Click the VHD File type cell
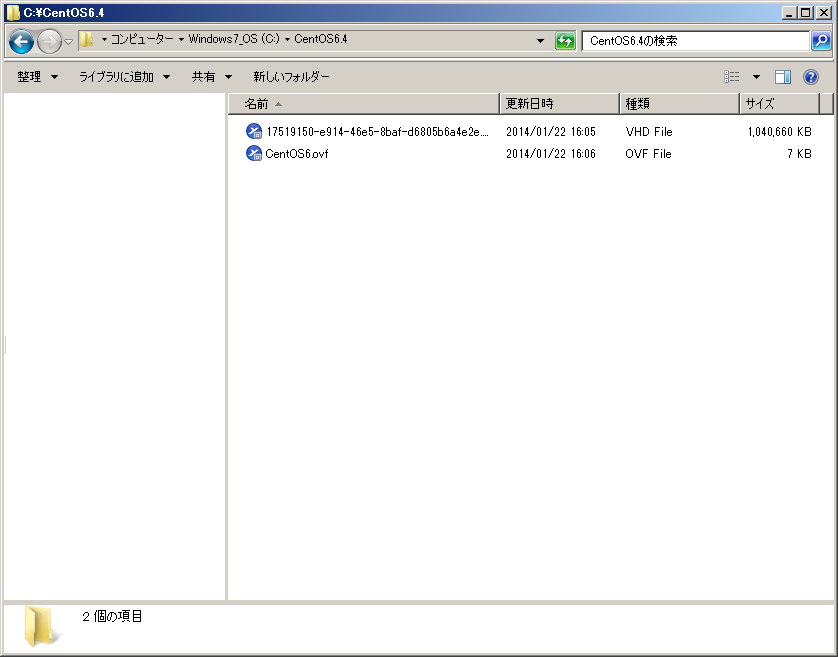The width and height of the screenshot is (838, 657). (649, 132)
